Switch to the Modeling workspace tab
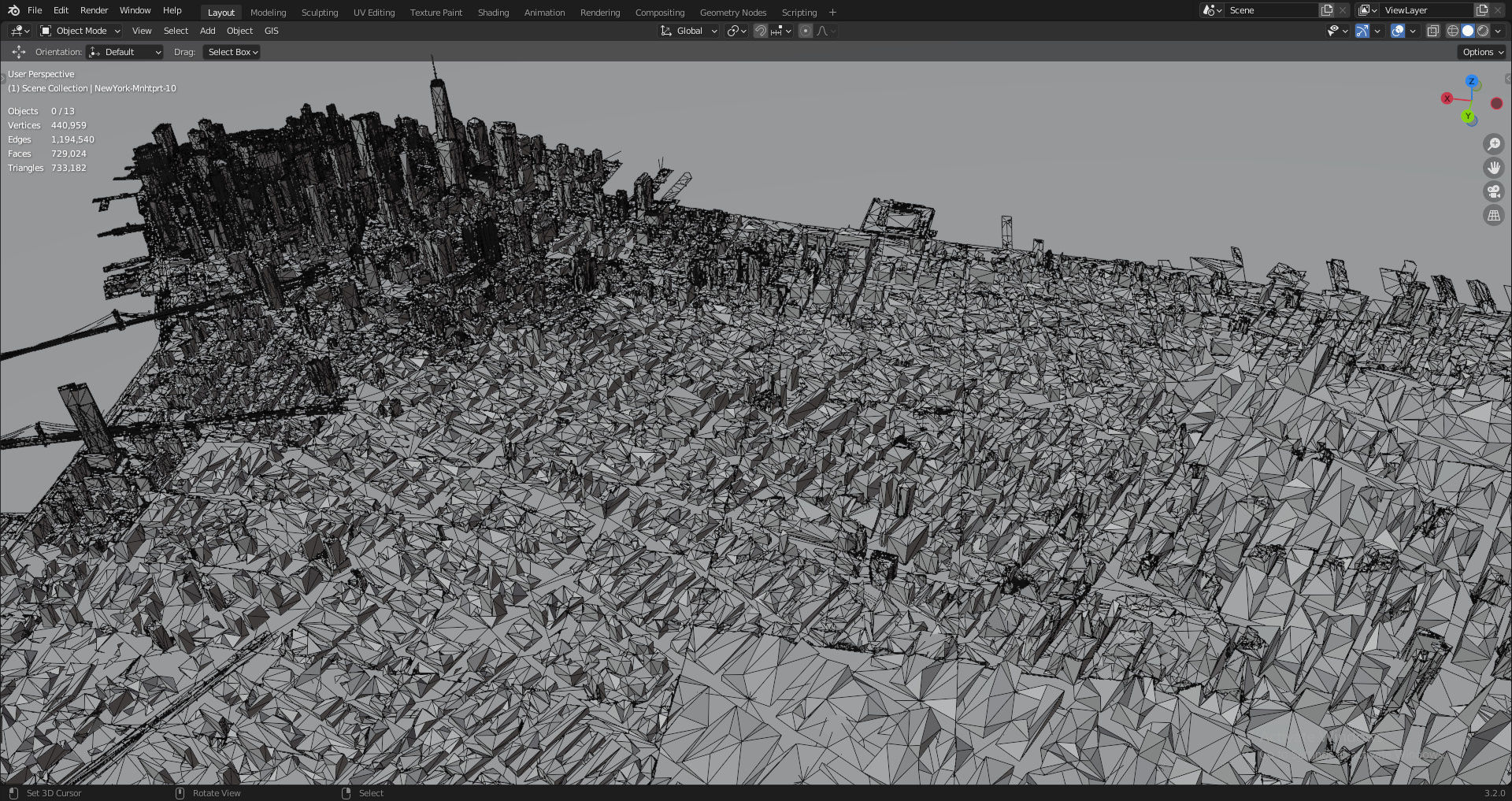 (x=268, y=13)
